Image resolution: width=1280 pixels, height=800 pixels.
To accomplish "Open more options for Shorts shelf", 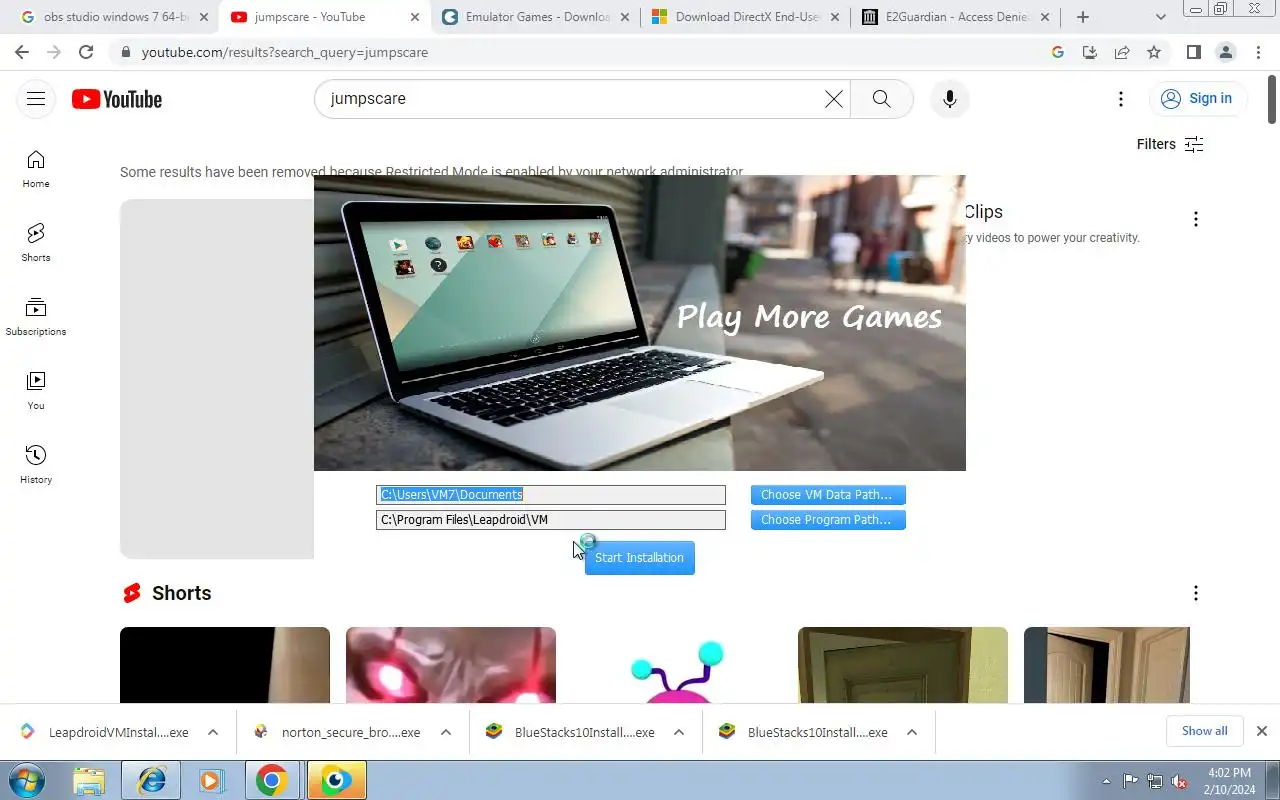I will tap(1196, 593).
